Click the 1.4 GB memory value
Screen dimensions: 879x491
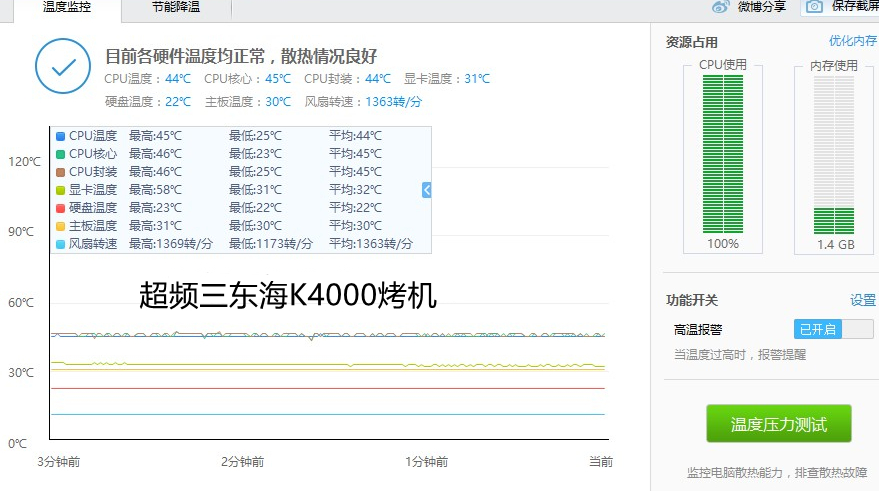[835, 244]
